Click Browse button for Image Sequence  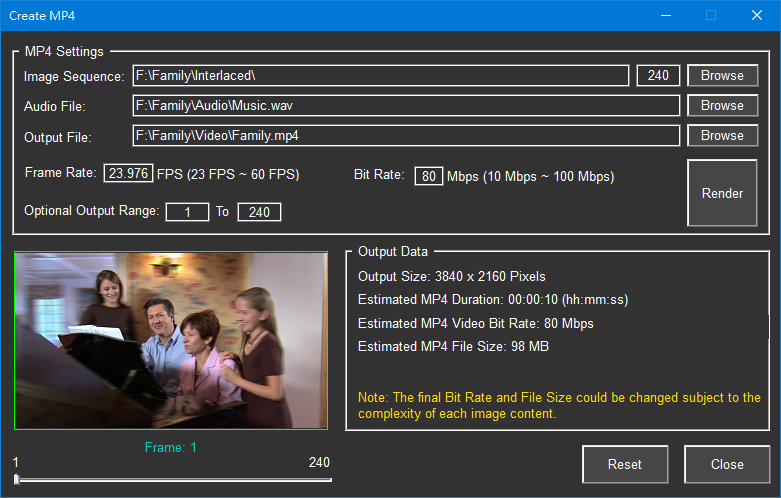coord(722,76)
